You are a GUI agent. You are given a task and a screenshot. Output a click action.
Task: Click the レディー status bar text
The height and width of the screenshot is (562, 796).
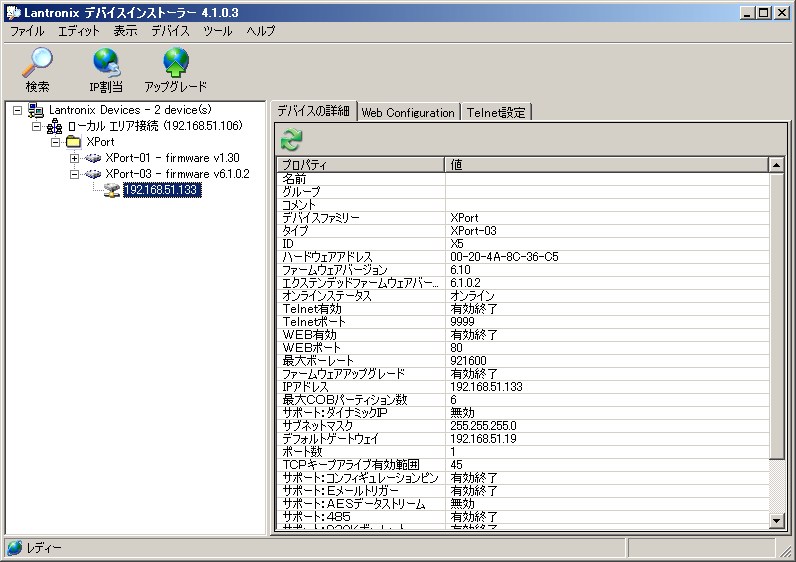[x=44, y=548]
